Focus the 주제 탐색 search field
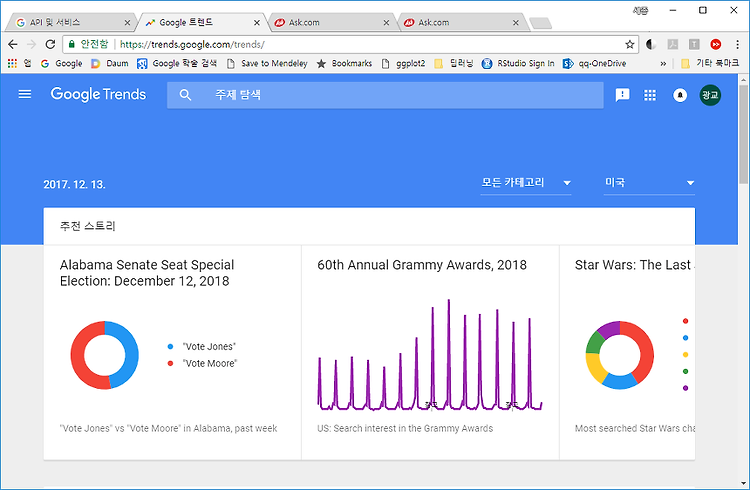The width and height of the screenshot is (750, 490). pos(385,95)
